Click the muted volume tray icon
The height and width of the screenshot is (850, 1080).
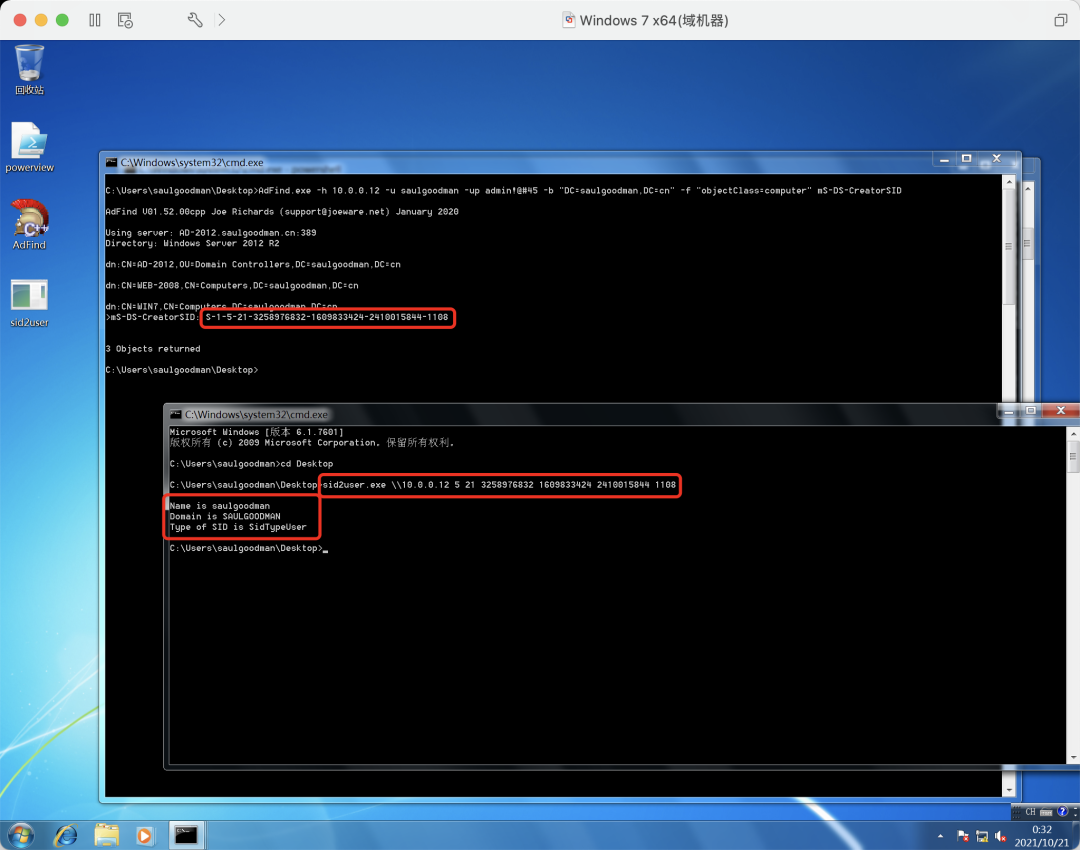tap(1001, 836)
